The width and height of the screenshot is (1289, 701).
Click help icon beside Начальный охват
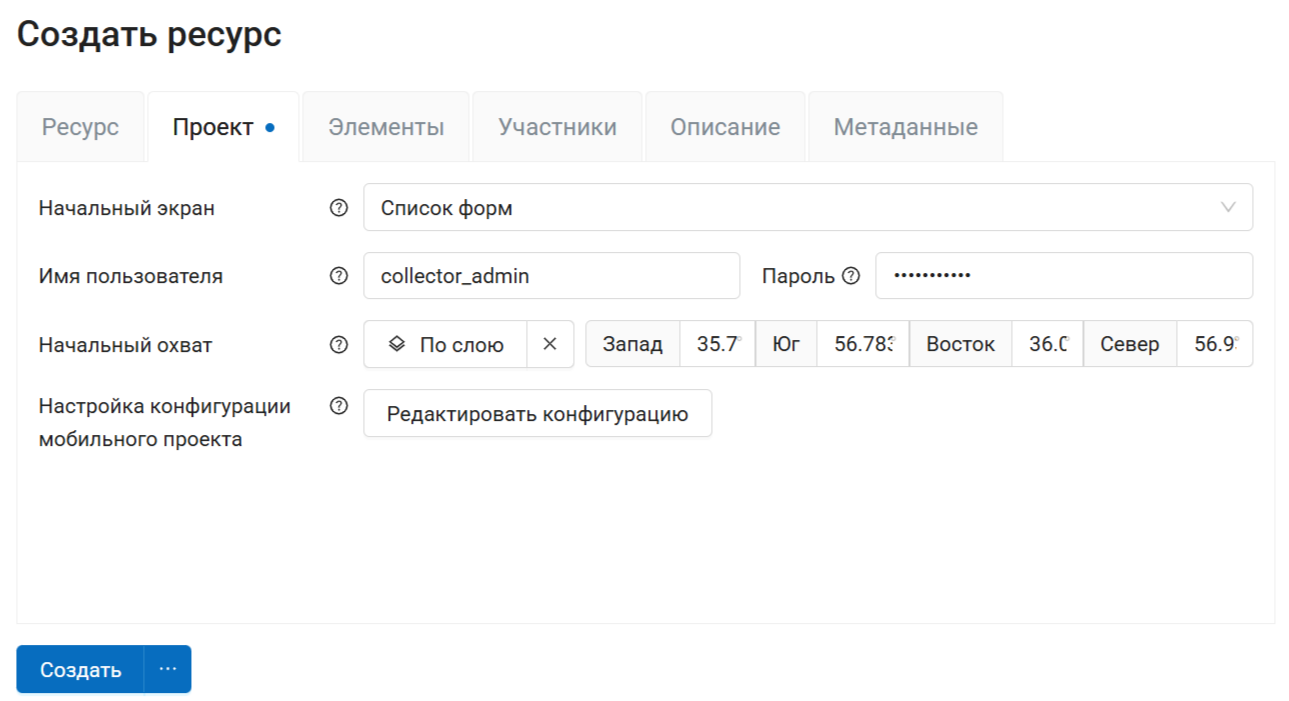click(339, 345)
